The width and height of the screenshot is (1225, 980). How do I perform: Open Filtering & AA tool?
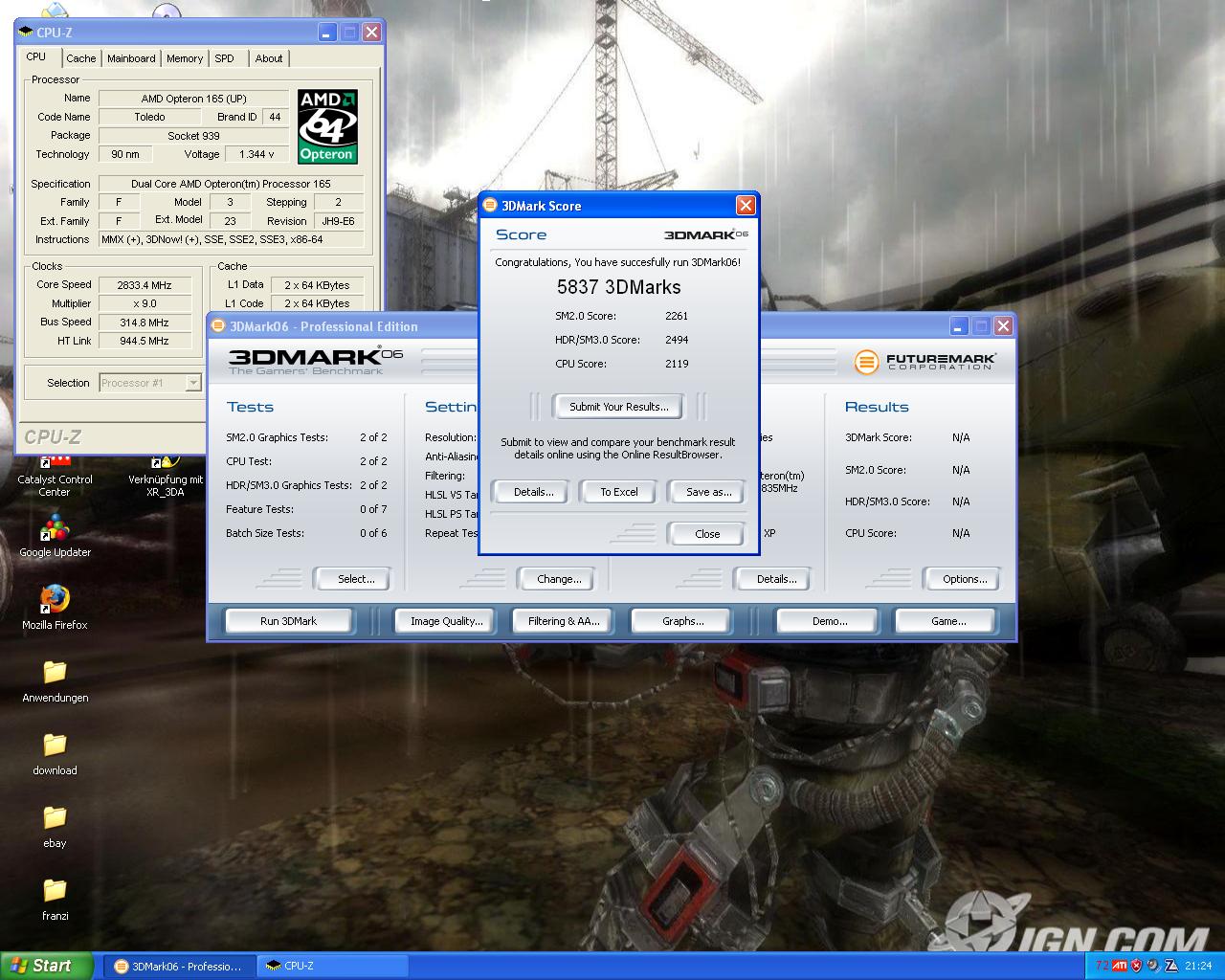pyautogui.click(x=564, y=621)
